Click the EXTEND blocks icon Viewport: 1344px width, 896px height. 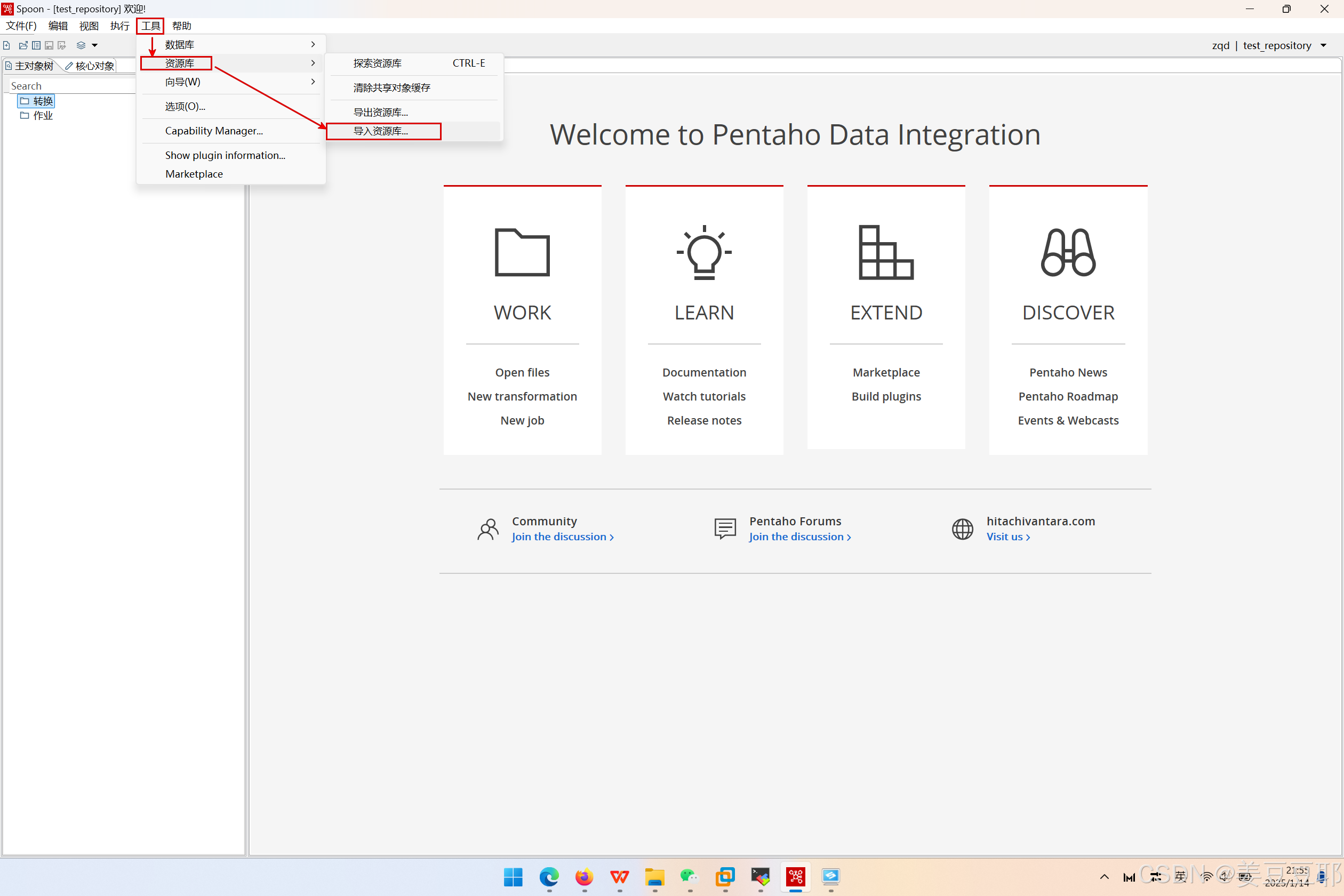(886, 252)
